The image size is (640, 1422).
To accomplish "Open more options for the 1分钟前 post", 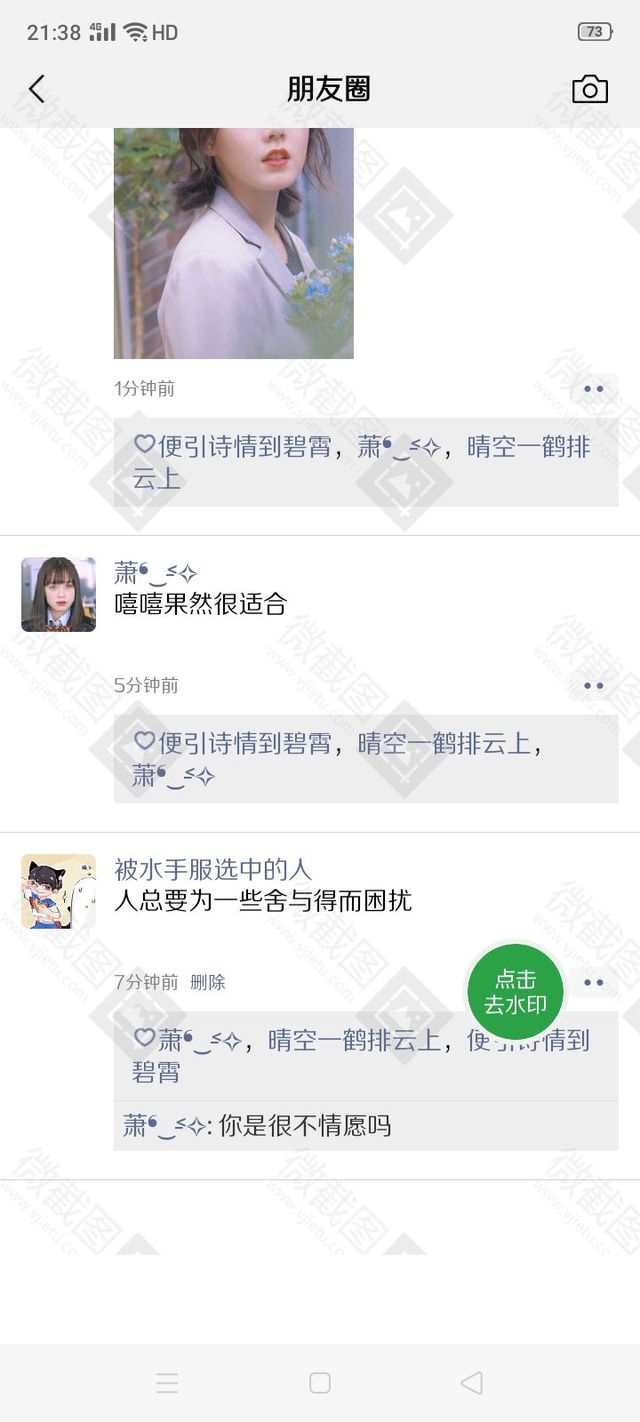I will click(594, 389).
